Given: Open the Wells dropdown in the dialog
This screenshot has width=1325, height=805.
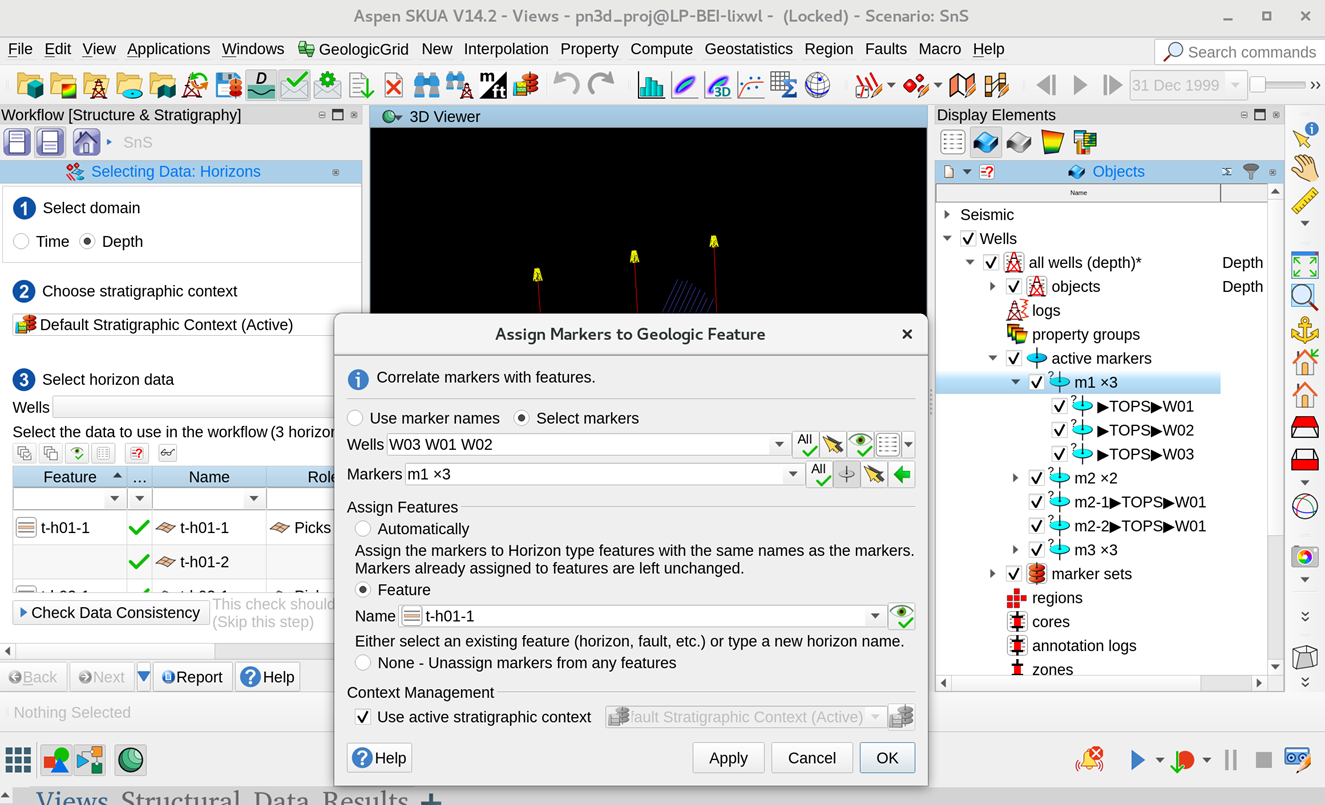Looking at the screenshot, I should [779, 444].
